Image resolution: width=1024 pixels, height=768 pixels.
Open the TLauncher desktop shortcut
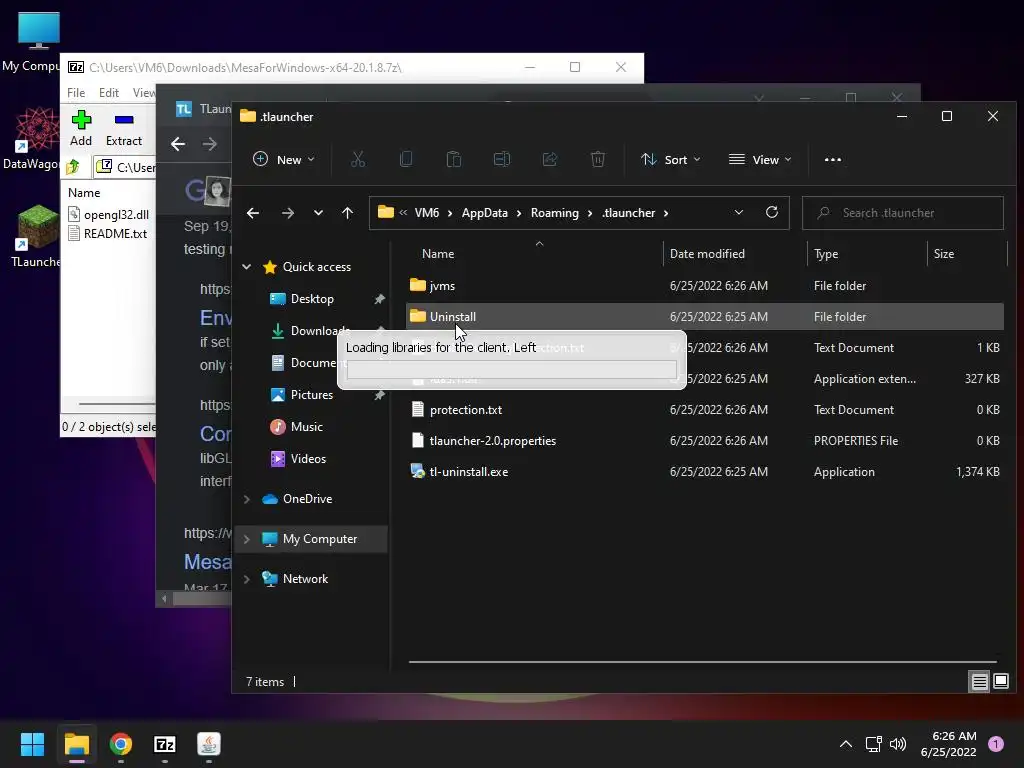tap(36, 236)
